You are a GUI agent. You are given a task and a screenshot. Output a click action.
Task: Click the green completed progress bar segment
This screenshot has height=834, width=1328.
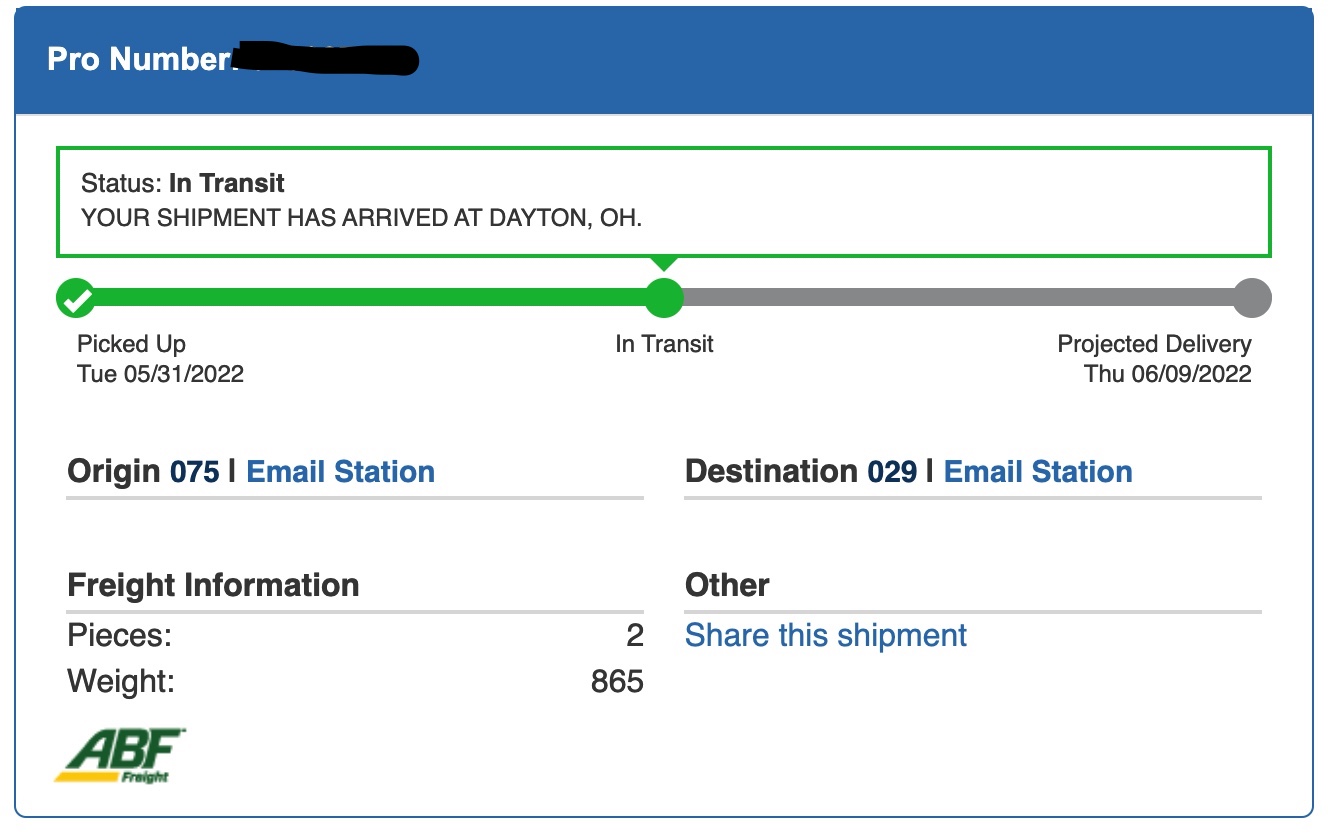(x=370, y=297)
